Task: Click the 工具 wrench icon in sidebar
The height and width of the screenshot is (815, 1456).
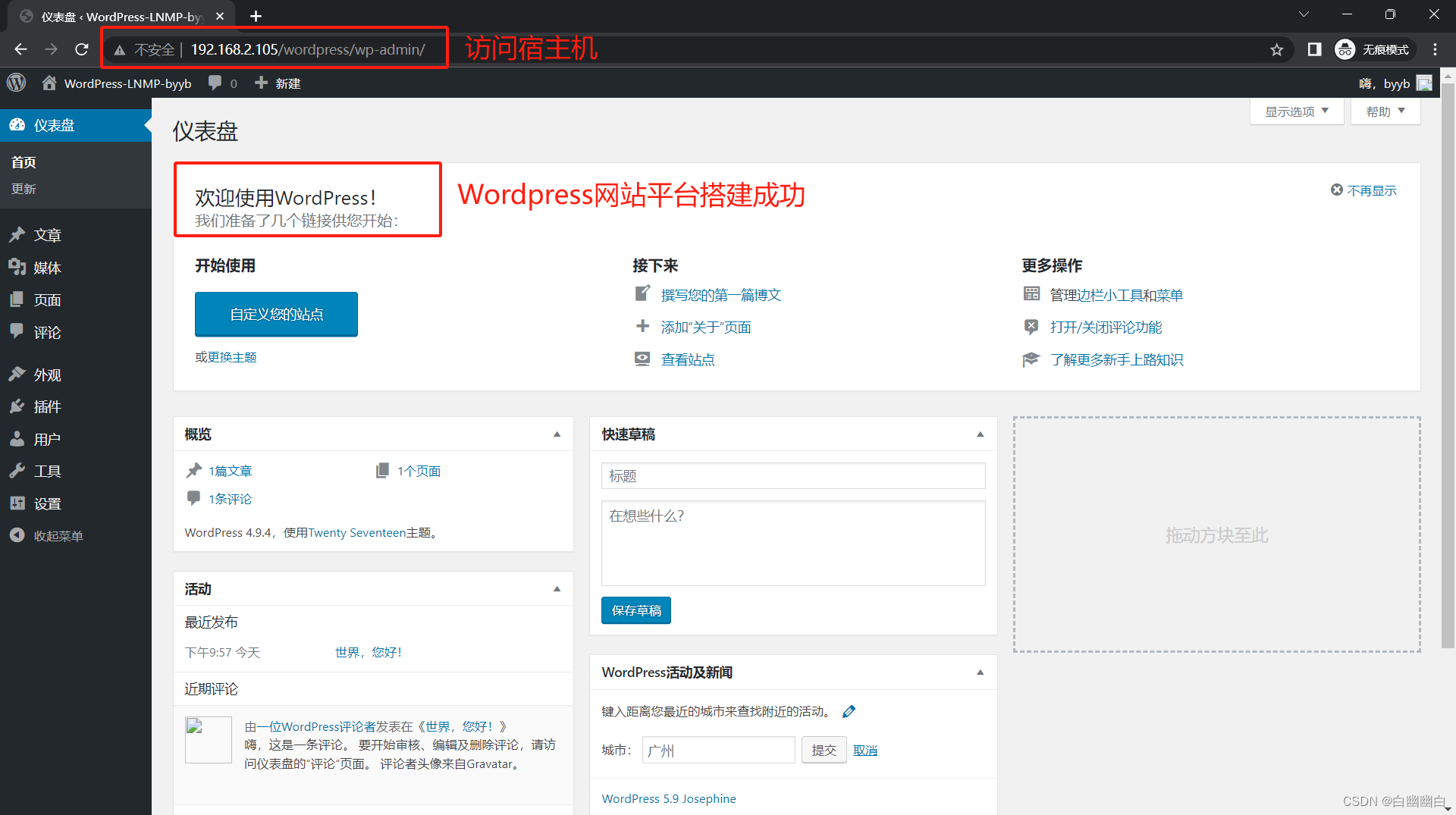Action: 17,471
